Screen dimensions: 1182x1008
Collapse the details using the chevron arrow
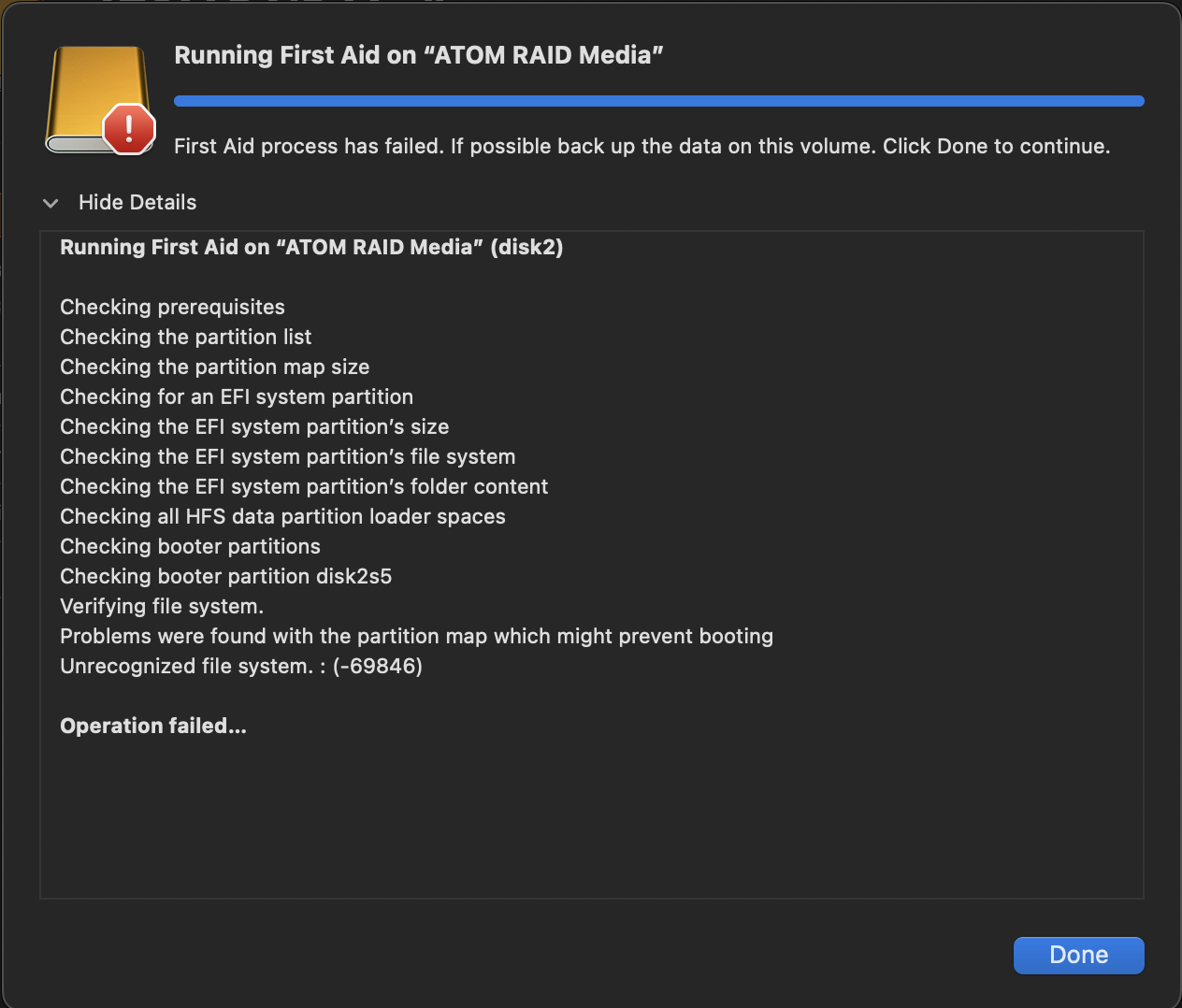tap(50, 203)
